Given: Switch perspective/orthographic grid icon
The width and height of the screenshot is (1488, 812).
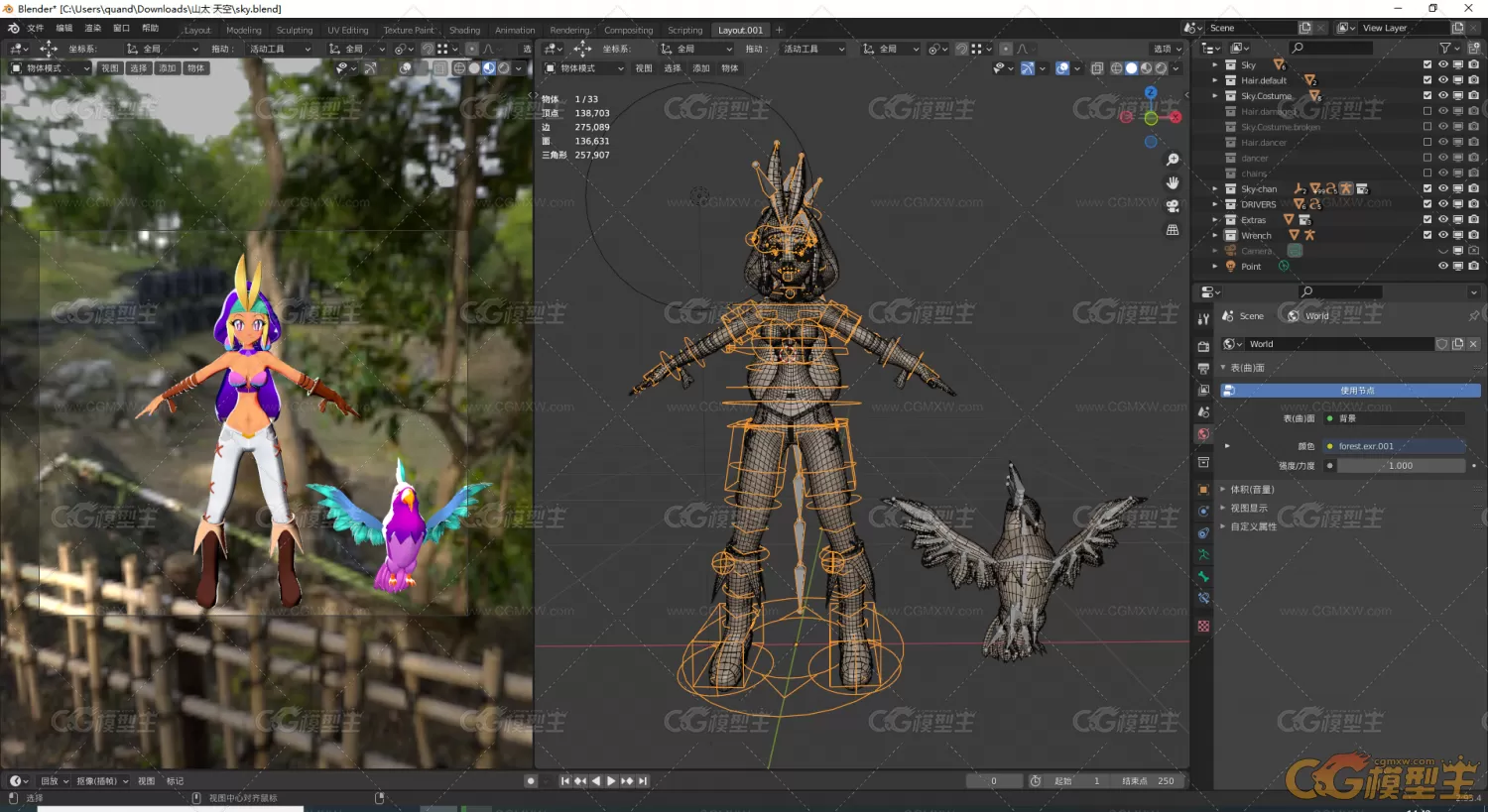Looking at the screenshot, I should (x=1173, y=230).
